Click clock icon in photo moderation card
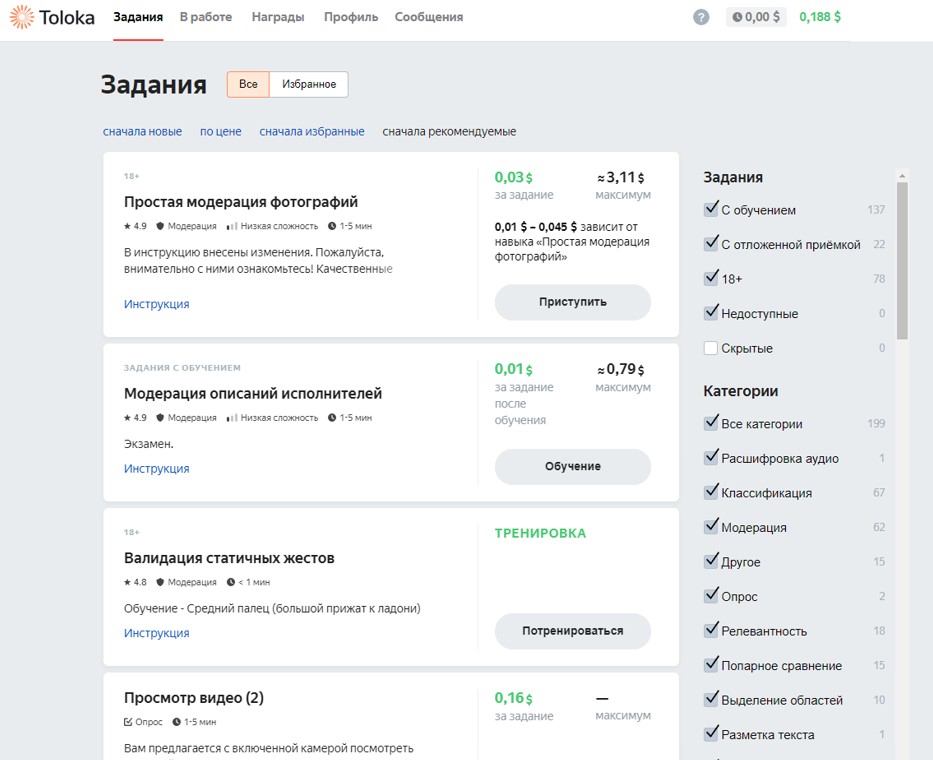Viewport: 933px width, 760px height. pyautogui.click(x=332, y=226)
